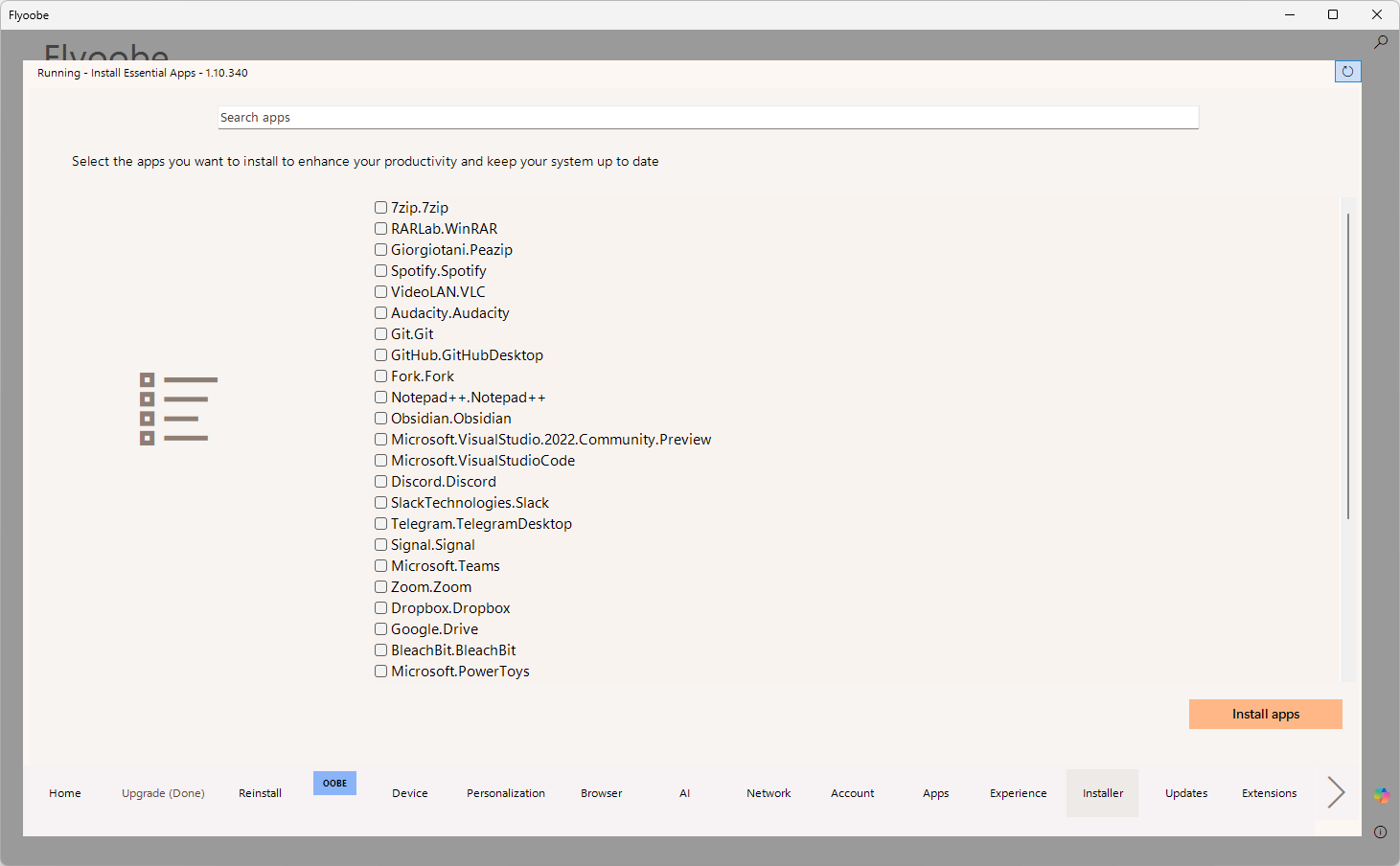Switch to the Personalization tab

(x=506, y=793)
